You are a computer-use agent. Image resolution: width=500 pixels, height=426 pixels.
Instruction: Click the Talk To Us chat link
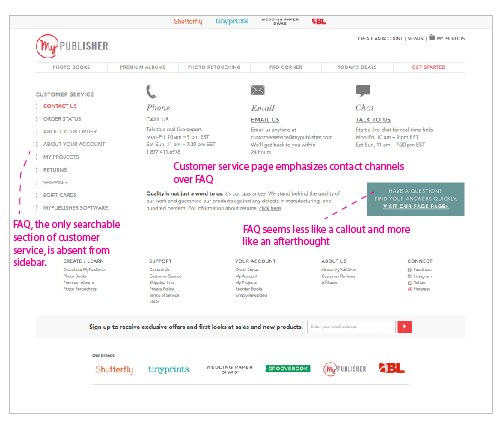point(373,120)
